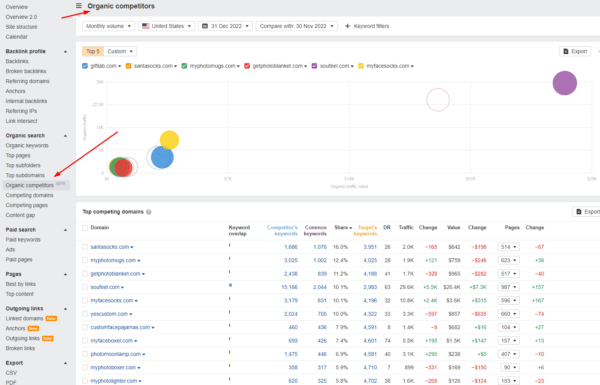Click the calendar icon on the date picker
This screenshot has height=385, width=600.
(x=205, y=26)
